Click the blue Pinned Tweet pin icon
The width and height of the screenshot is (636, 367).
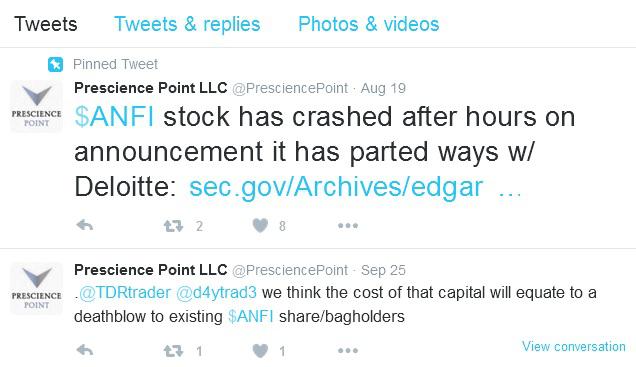(x=55, y=64)
